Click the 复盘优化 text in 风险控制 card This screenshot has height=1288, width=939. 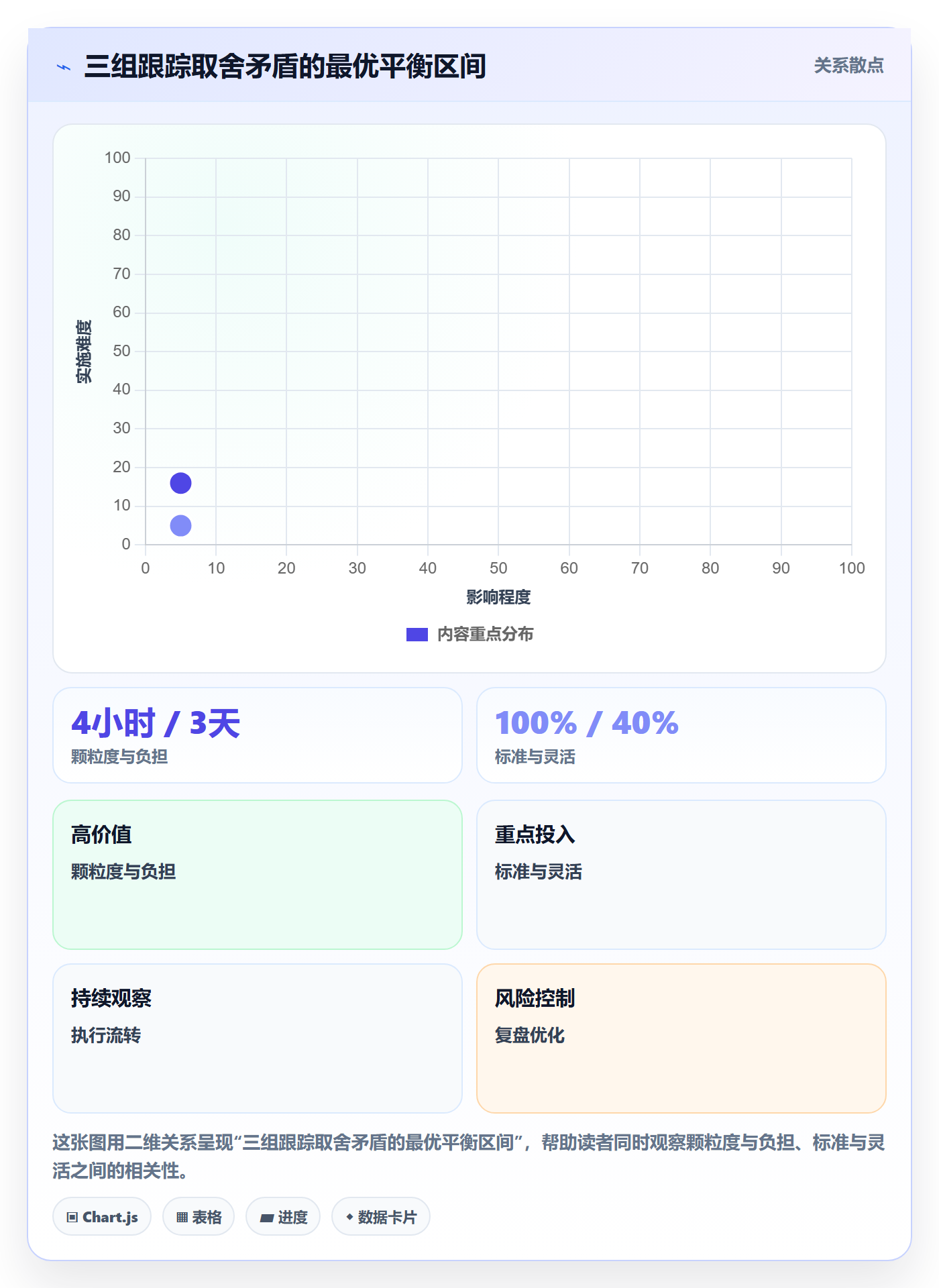(x=530, y=1035)
